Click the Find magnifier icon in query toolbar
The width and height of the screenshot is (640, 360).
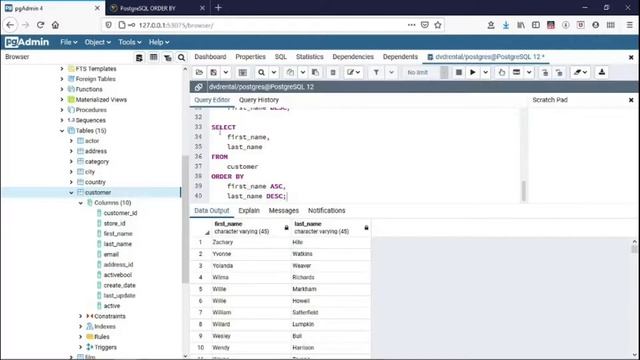tap(261, 72)
